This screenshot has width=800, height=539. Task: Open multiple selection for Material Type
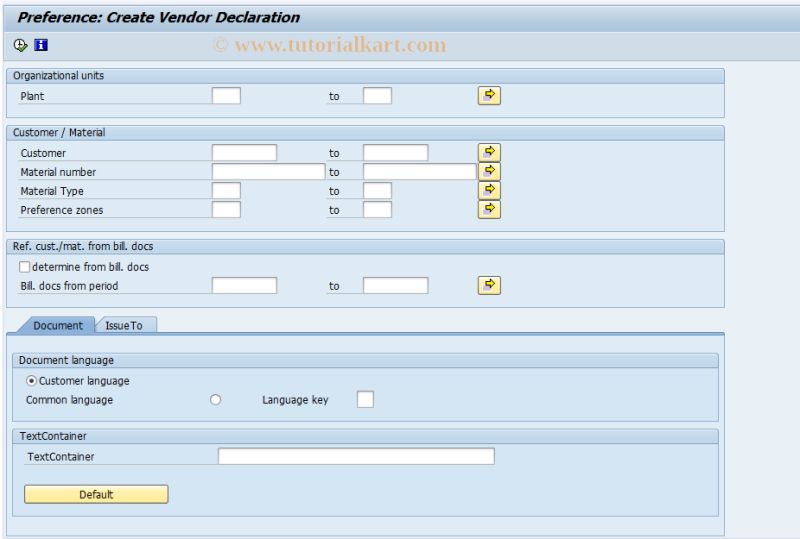tap(489, 190)
